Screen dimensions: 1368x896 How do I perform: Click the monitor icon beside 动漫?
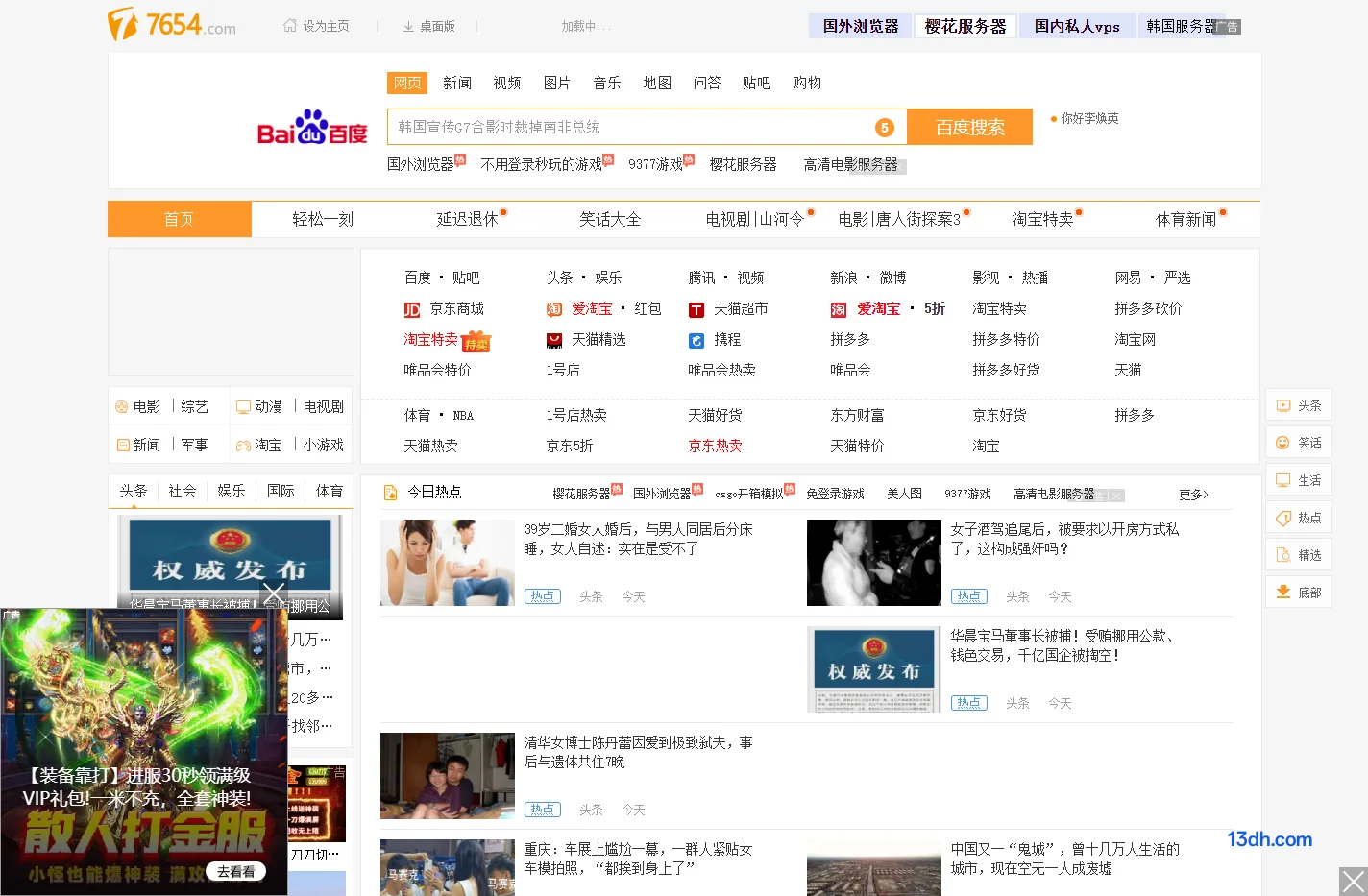(244, 407)
